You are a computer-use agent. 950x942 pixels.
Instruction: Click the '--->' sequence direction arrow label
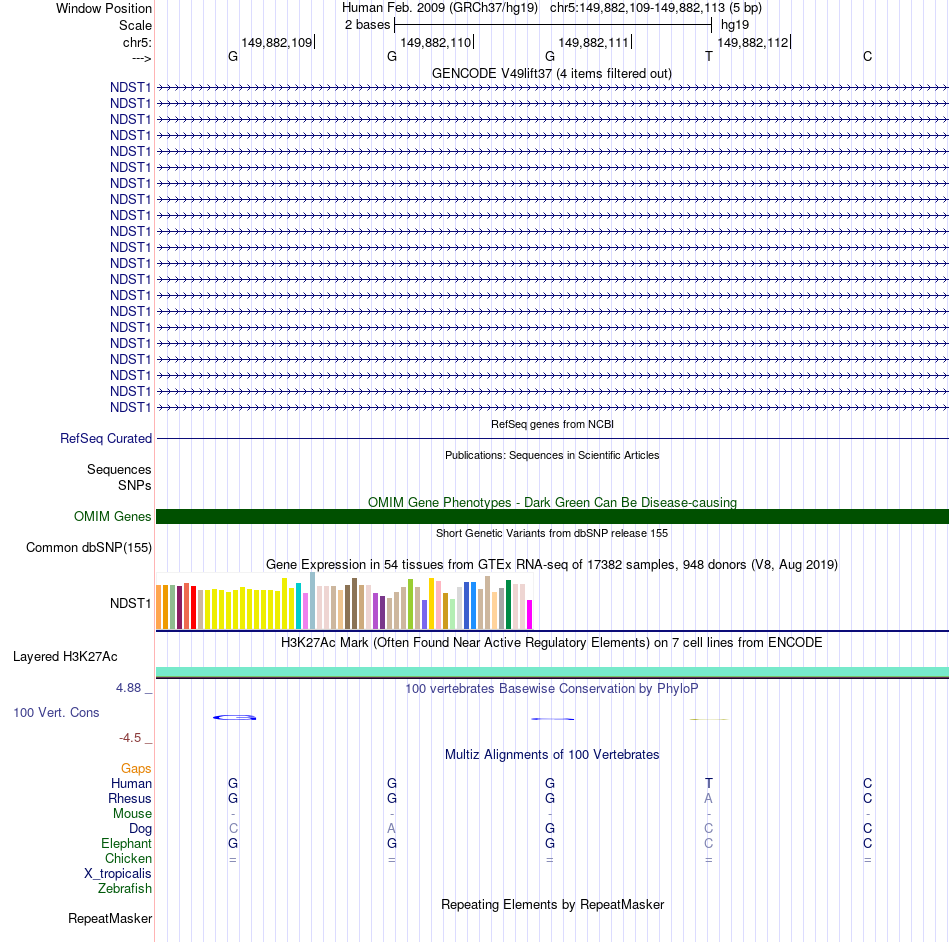(141, 58)
